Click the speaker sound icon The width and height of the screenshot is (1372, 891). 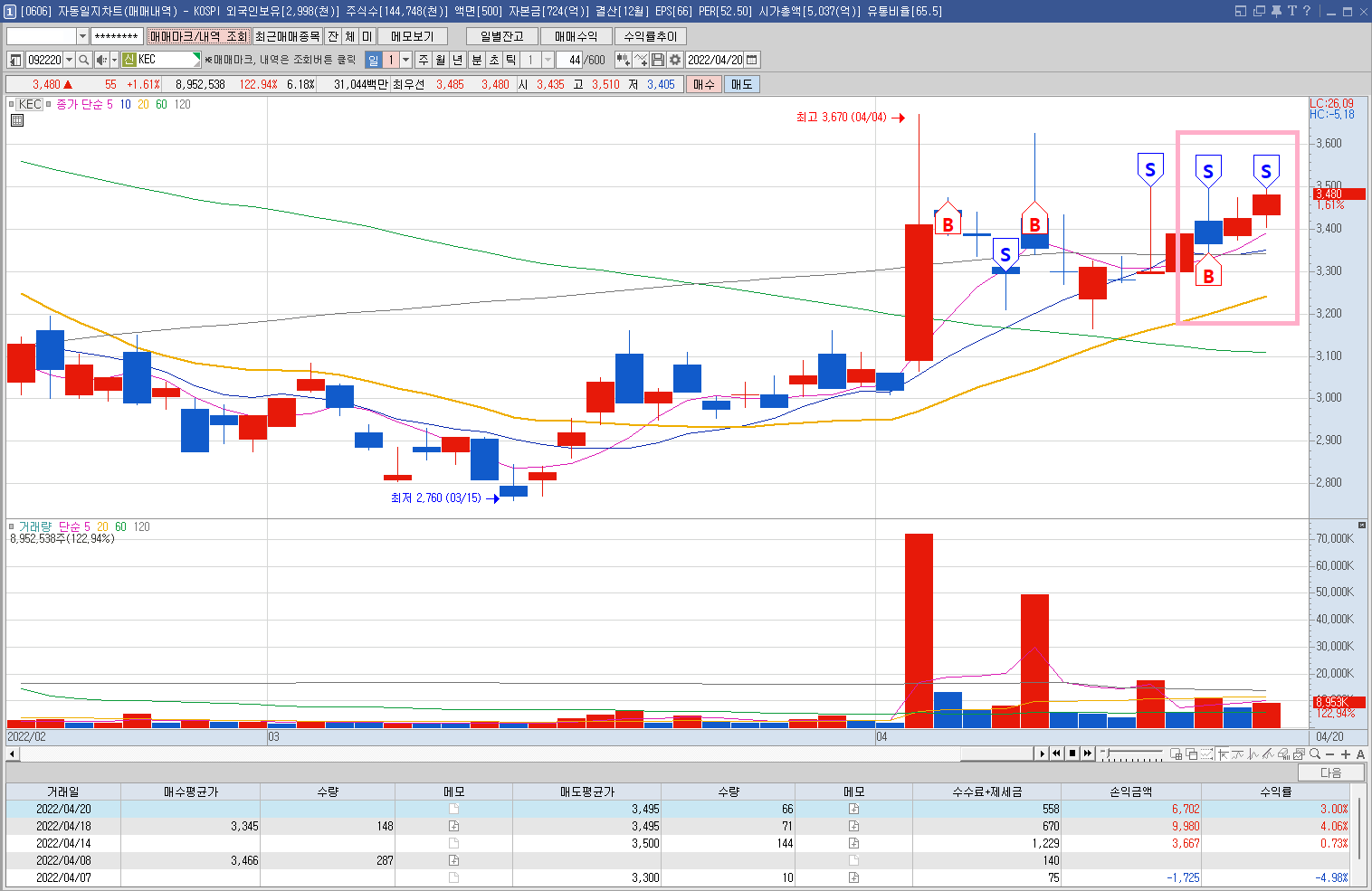pyautogui.click(x=101, y=60)
